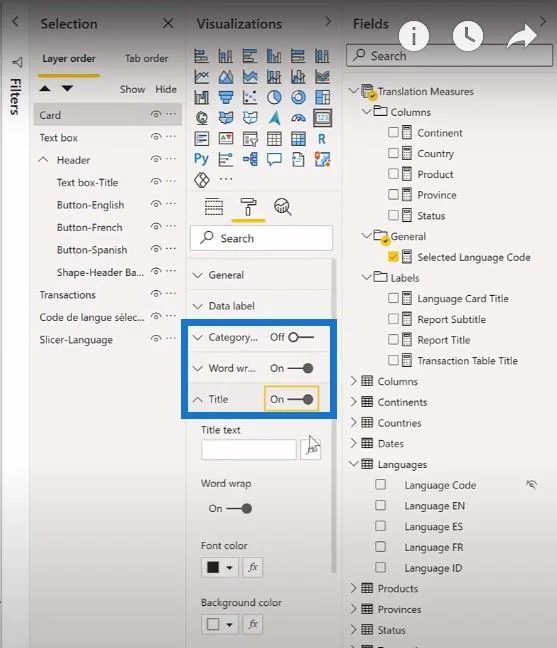557x648 pixels.
Task: Click the Font color fx conditional formatting button
Action: coord(253,567)
